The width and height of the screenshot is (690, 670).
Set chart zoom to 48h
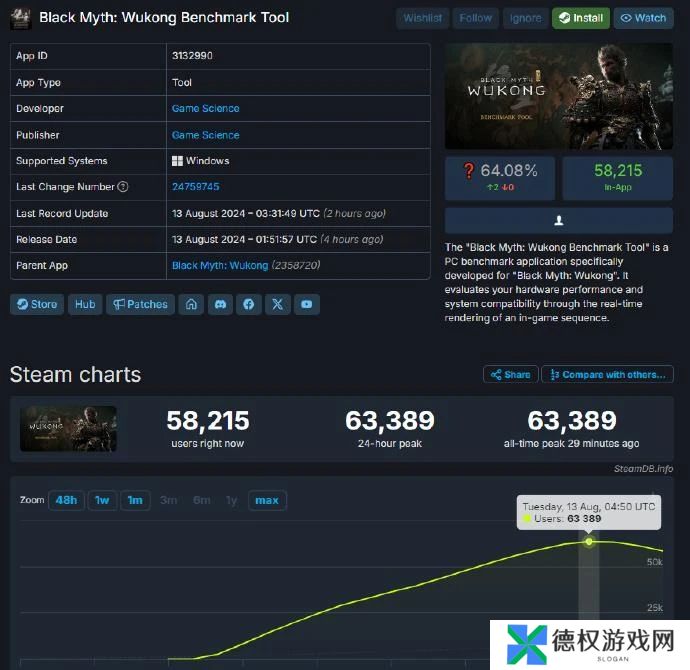pyautogui.click(x=66, y=500)
